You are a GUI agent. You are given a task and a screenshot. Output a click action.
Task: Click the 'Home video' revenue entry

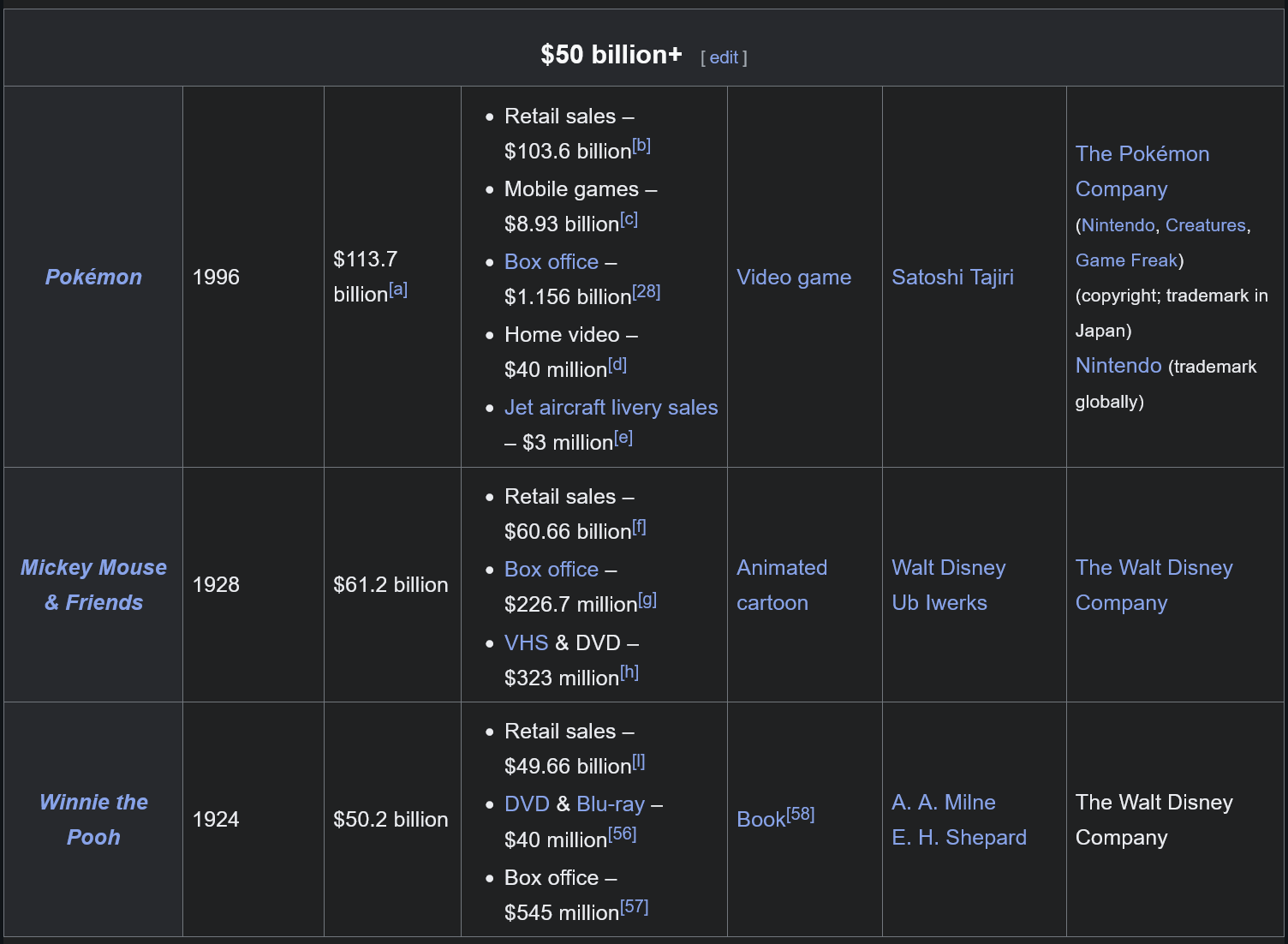point(571,352)
